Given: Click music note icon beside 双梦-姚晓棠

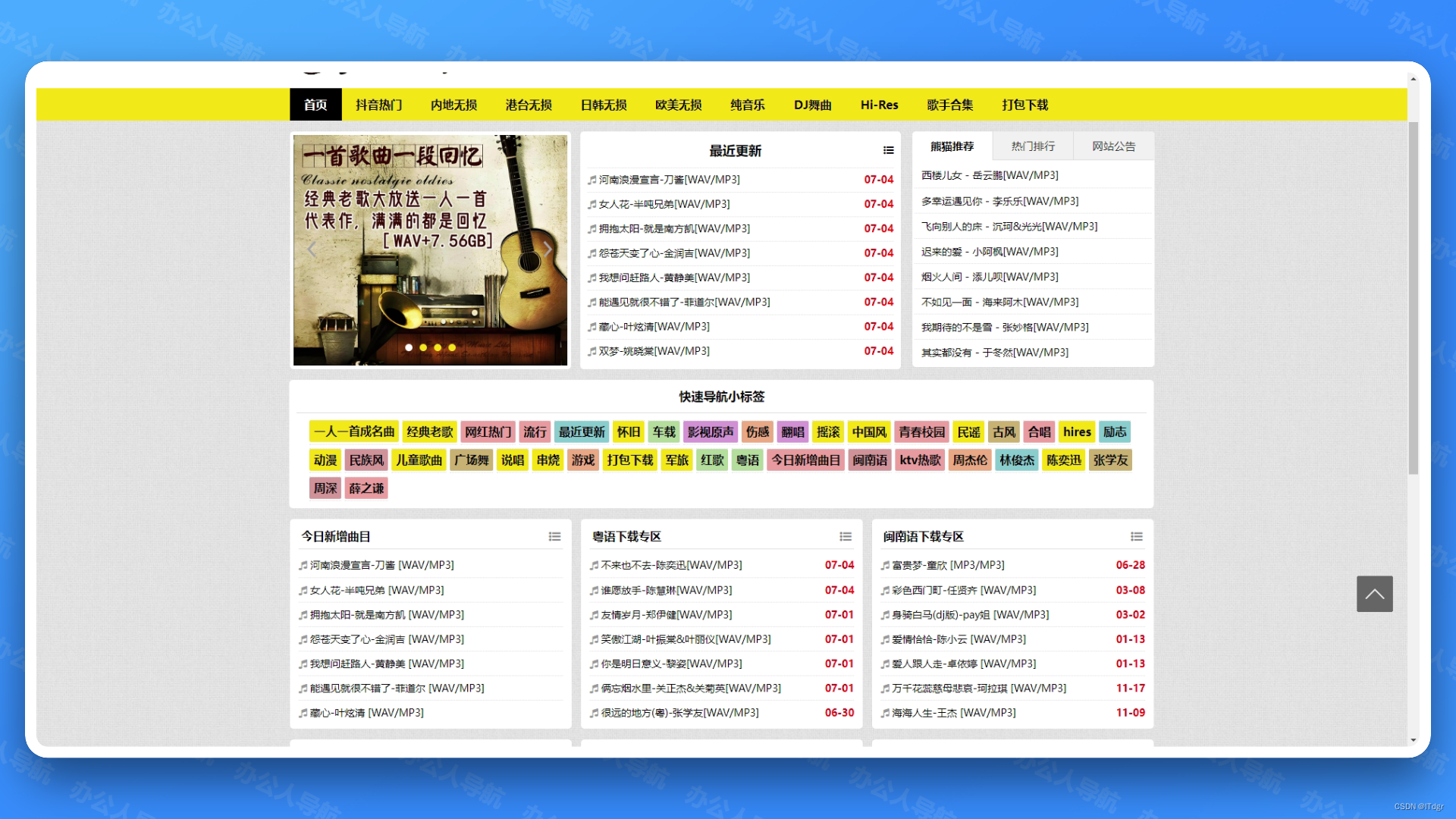Looking at the screenshot, I should tap(592, 352).
